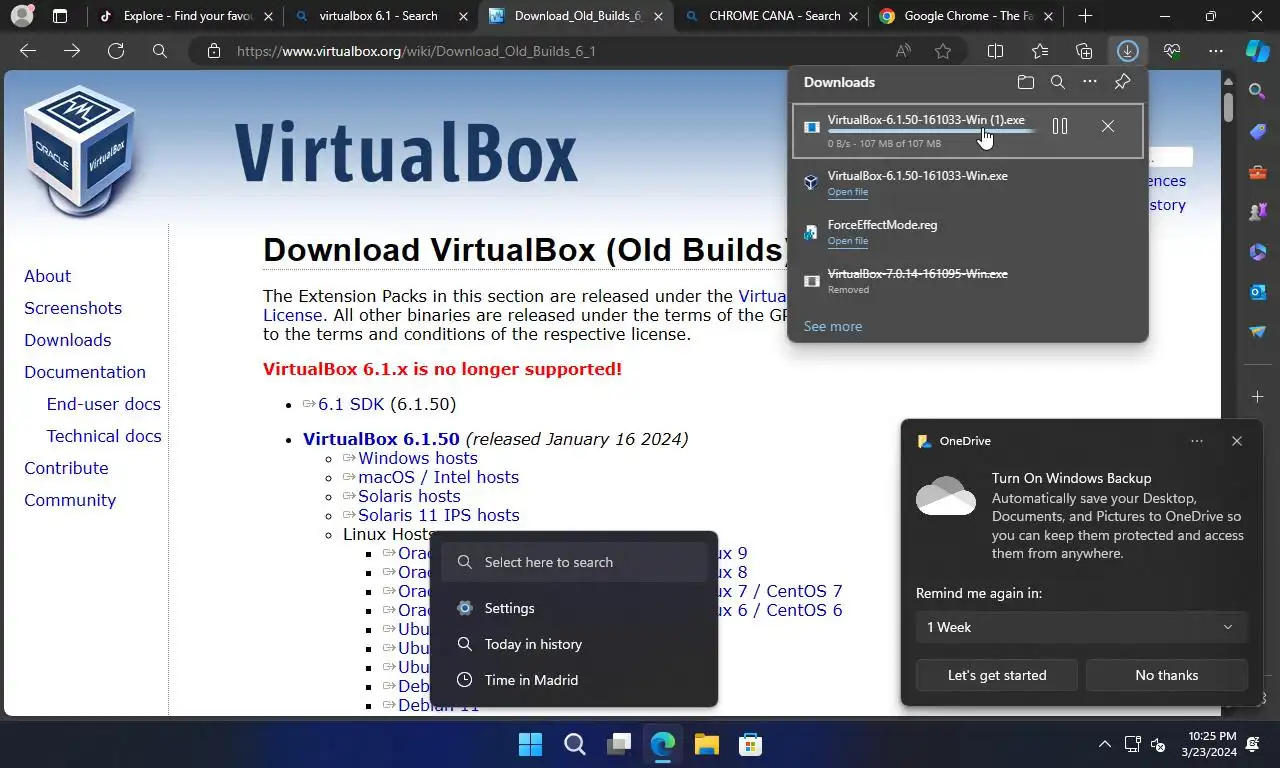The width and height of the screenshot is (1280, 768).
Task: Close the Download_Old_Builds_6 tab
Action: (658, 16)
